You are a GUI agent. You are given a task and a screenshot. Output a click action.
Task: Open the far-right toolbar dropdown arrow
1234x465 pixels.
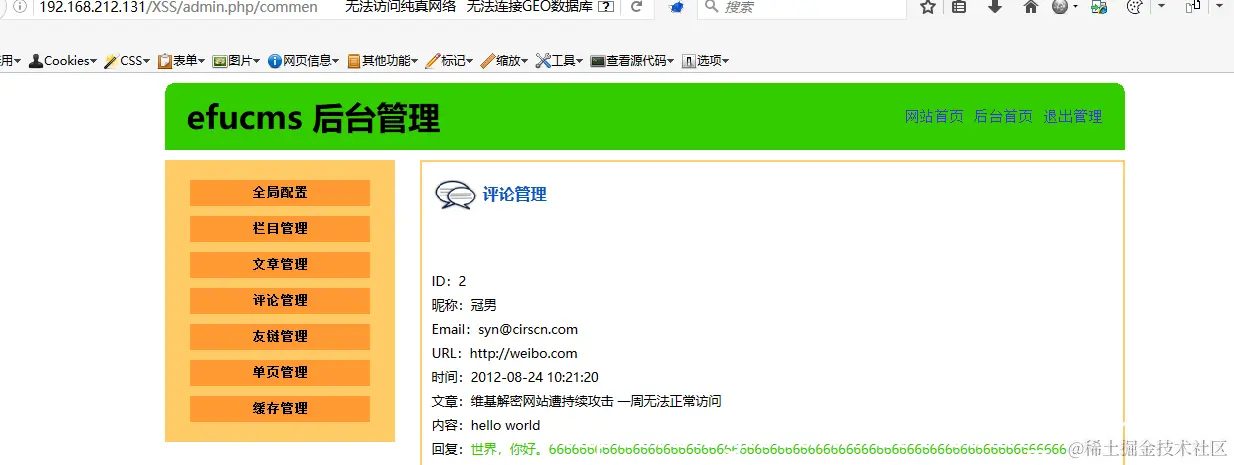pos(1220,7)
